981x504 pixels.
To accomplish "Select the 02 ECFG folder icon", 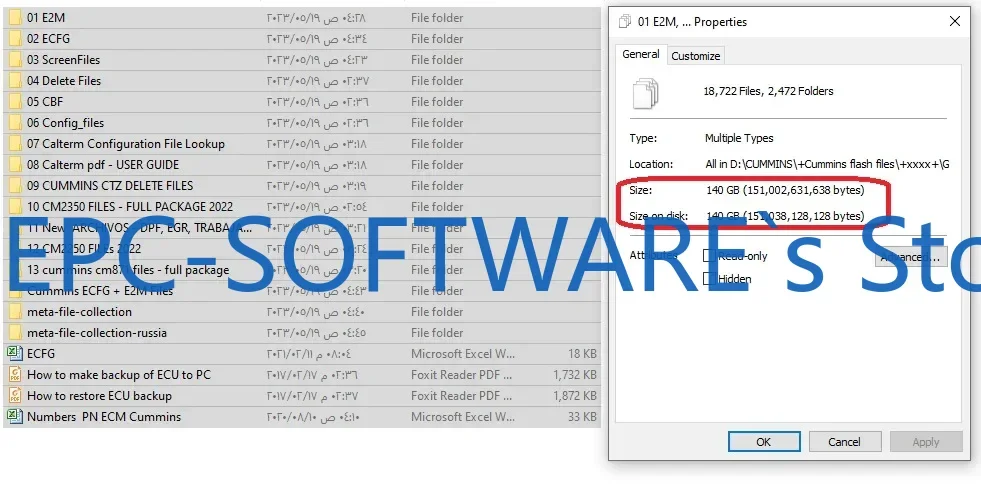I will click(x=15, y=39).
